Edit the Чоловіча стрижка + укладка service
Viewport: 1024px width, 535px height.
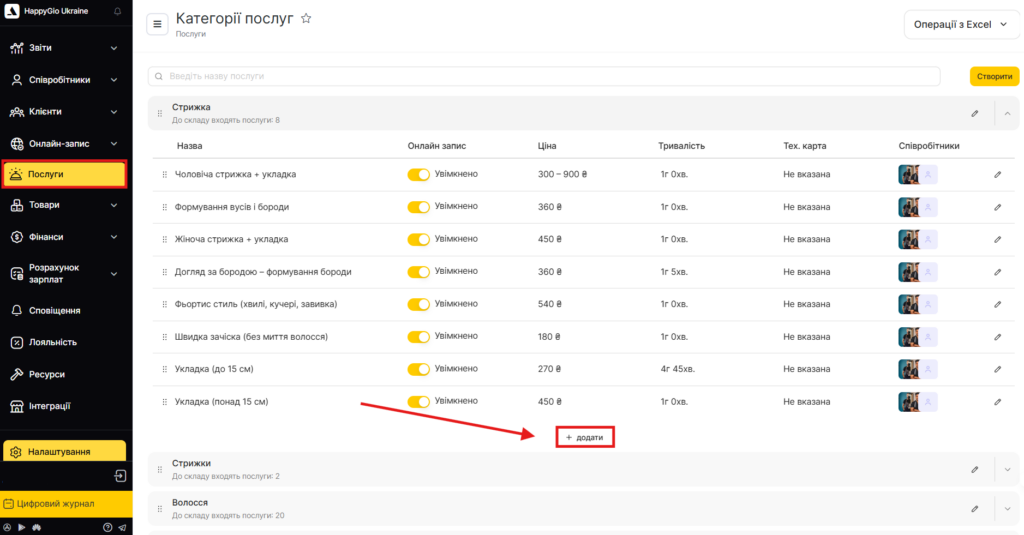tap(997, 175)
